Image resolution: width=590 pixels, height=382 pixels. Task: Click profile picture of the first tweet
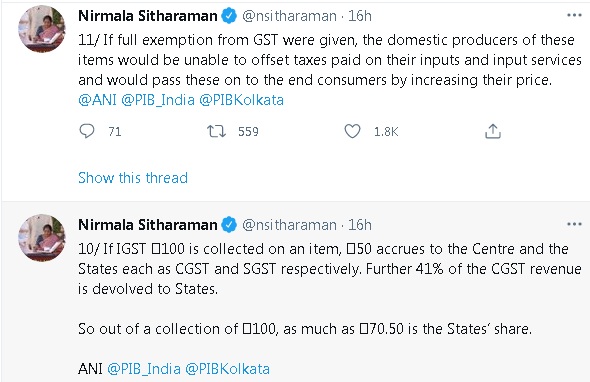tap(42, 29)
